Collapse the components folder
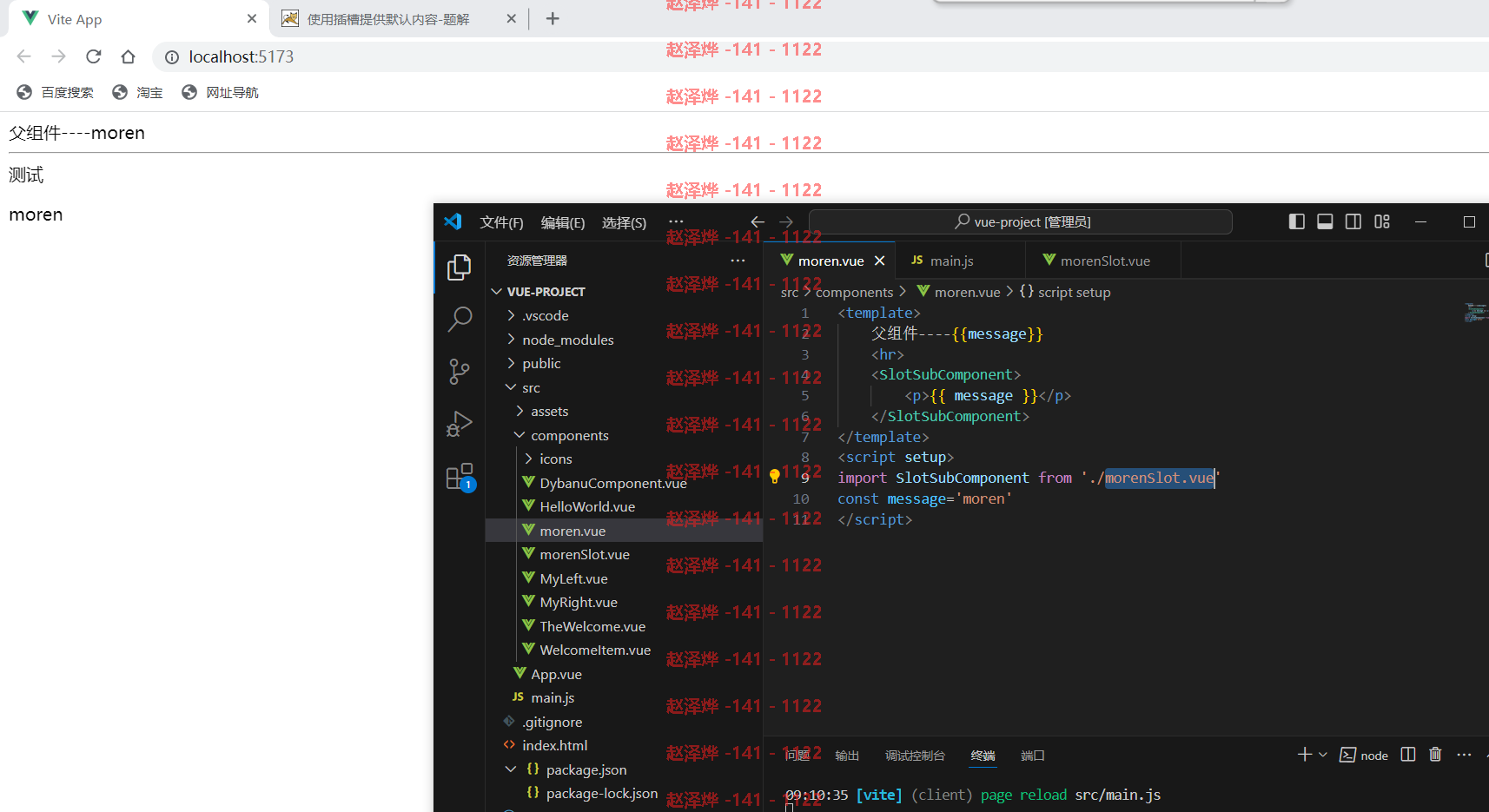 pyautogui.click(x=519, y=435)
